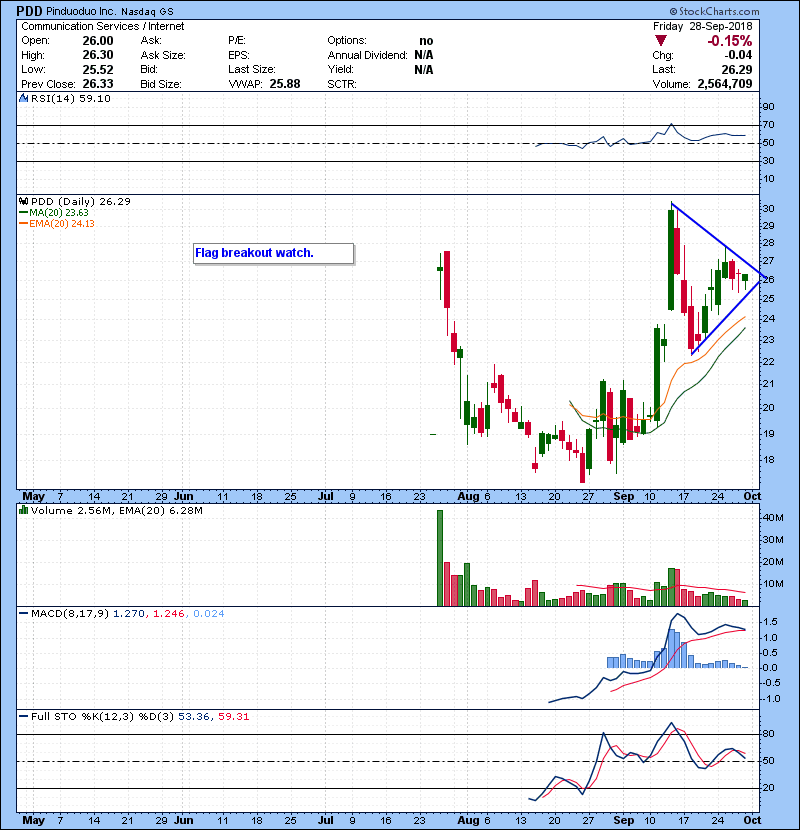This screenshot has width=800, height=830.
Task: Click the "Nasdaq GS" exchange label
Action: 147,12
